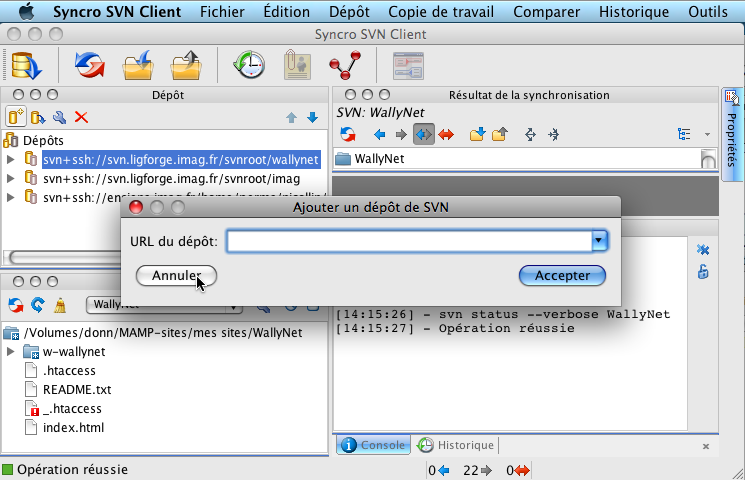Click the blue left arrow incoming filter

(379, 135)
